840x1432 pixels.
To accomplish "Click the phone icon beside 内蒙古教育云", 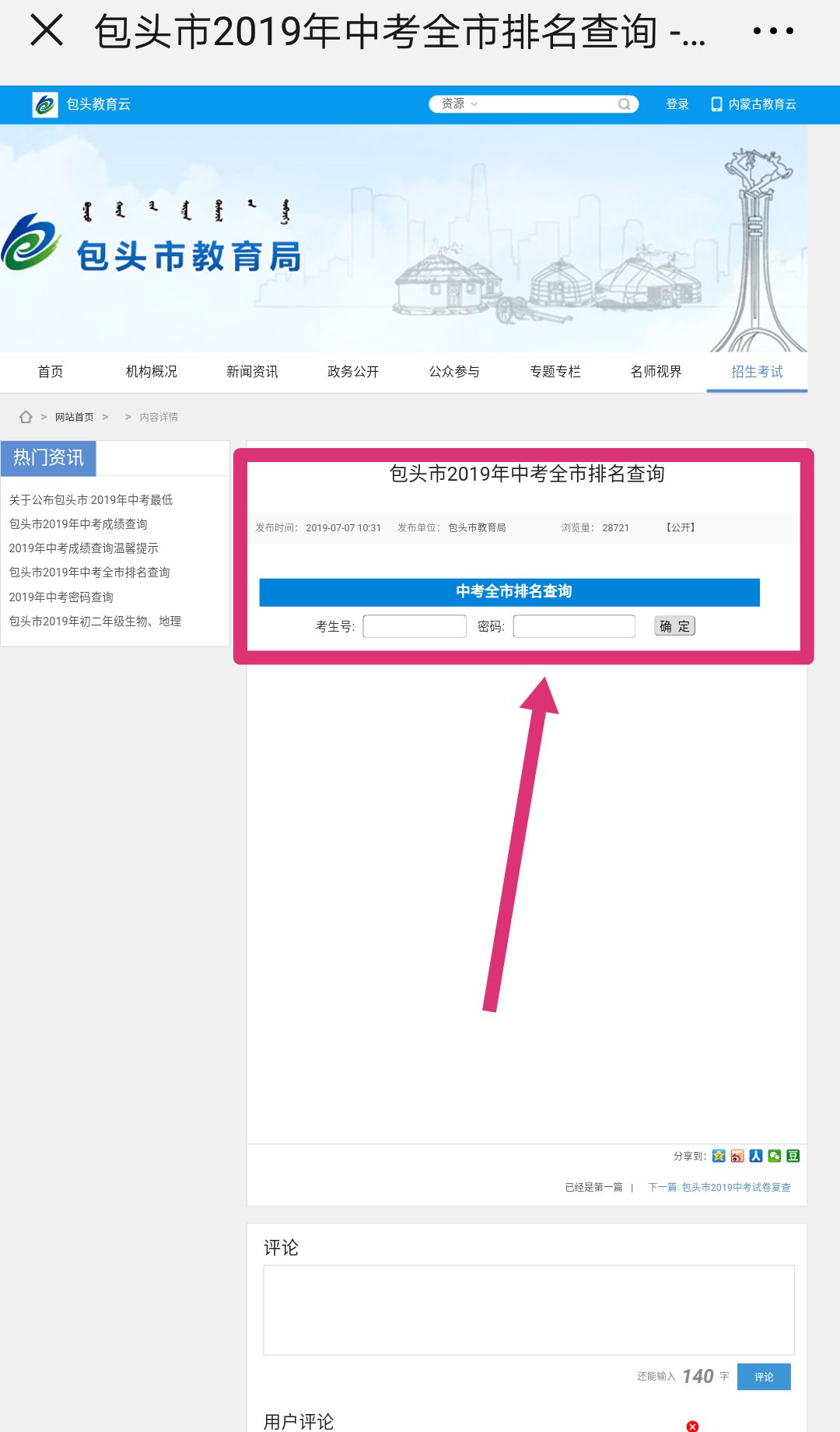I will click(x=716, y=104).
